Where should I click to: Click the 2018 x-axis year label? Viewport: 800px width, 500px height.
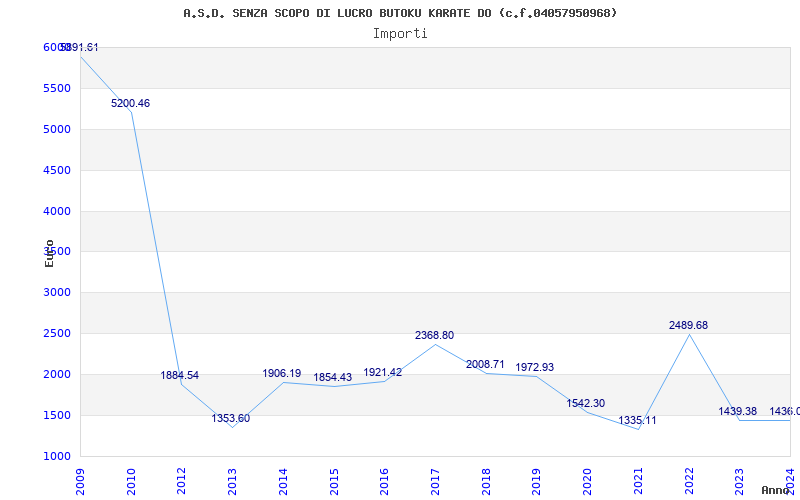(x=486, y=482)
